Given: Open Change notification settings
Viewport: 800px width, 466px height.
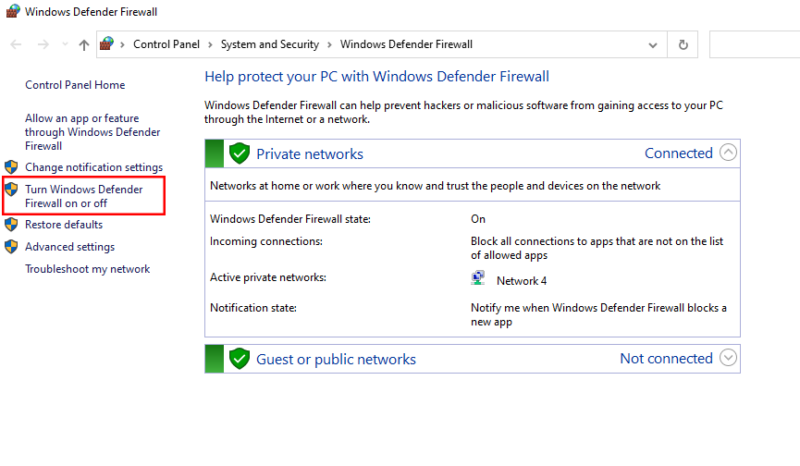Looking at the screenshot, I should [93, 167].
